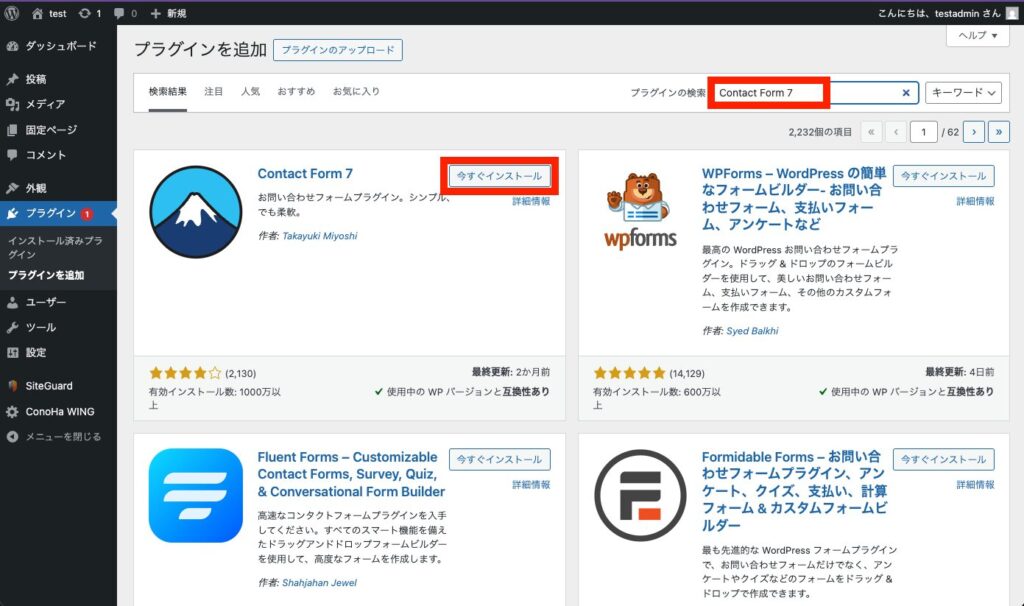Open the comments bubble showing 0
Image resolution: width=1024 pixels, height=606 pixels.
125,13
